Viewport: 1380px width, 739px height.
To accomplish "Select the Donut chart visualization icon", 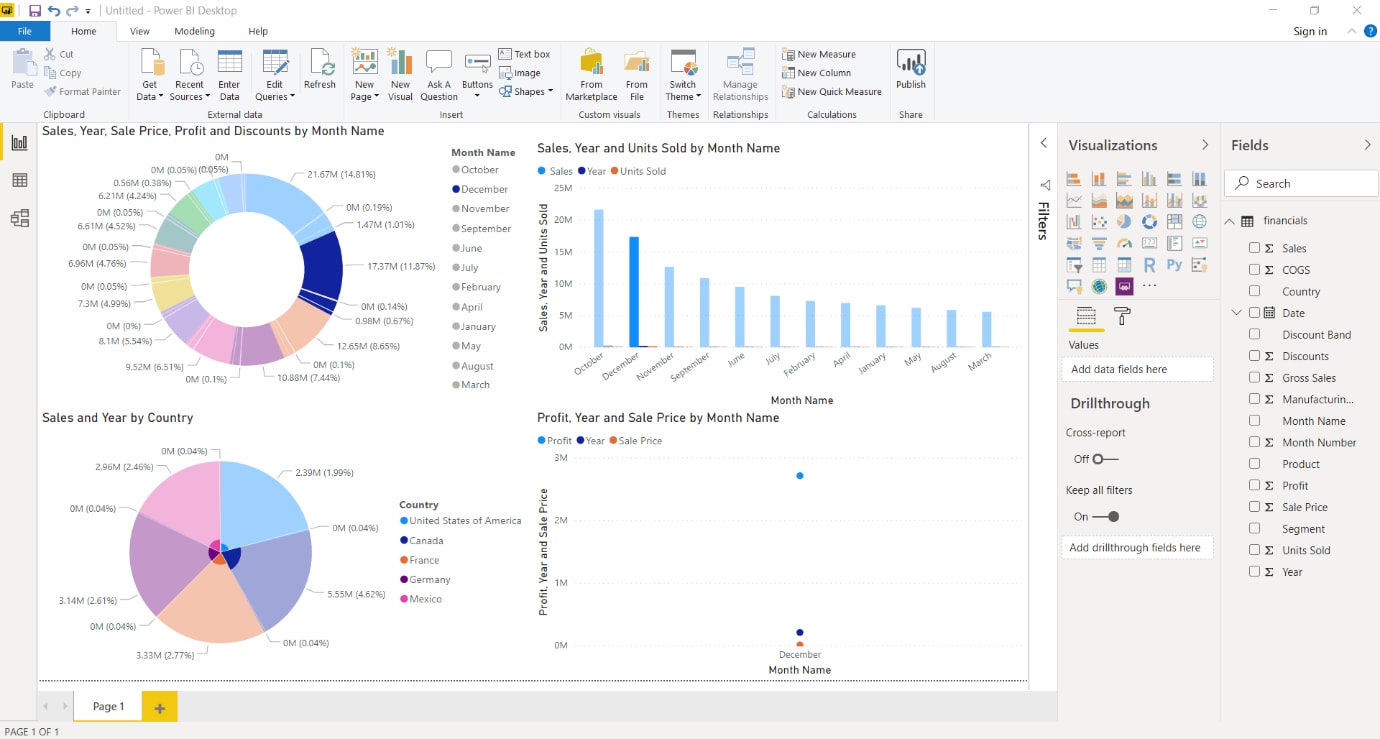I will coord(1150,221).
